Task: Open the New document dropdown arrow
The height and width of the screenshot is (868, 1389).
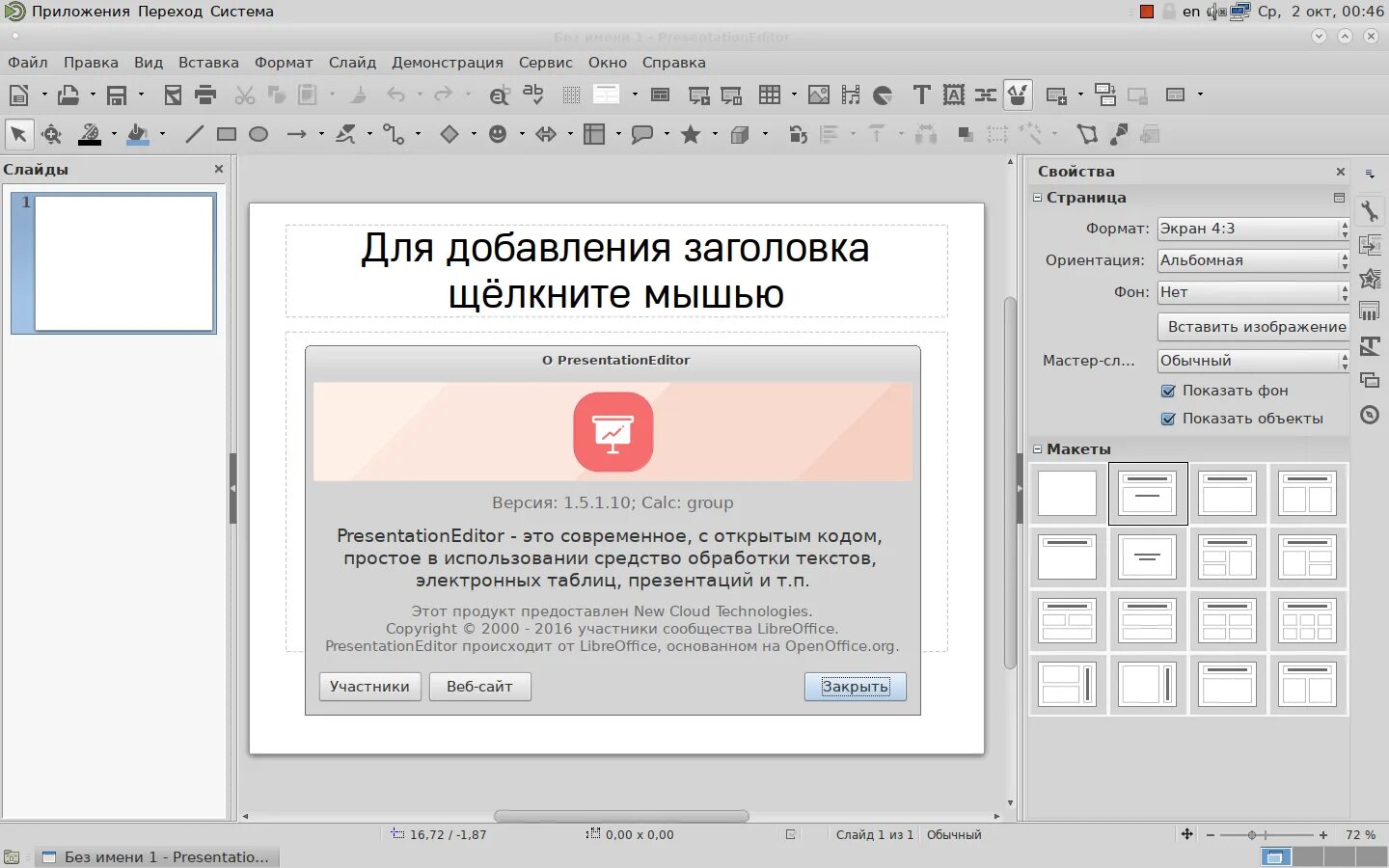Action: coord(44,95)
